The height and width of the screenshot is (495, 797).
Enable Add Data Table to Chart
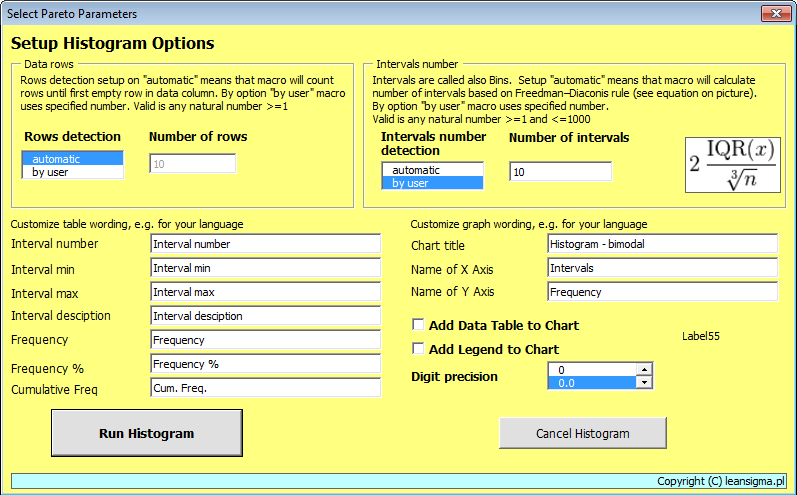[x=419, y=325]
